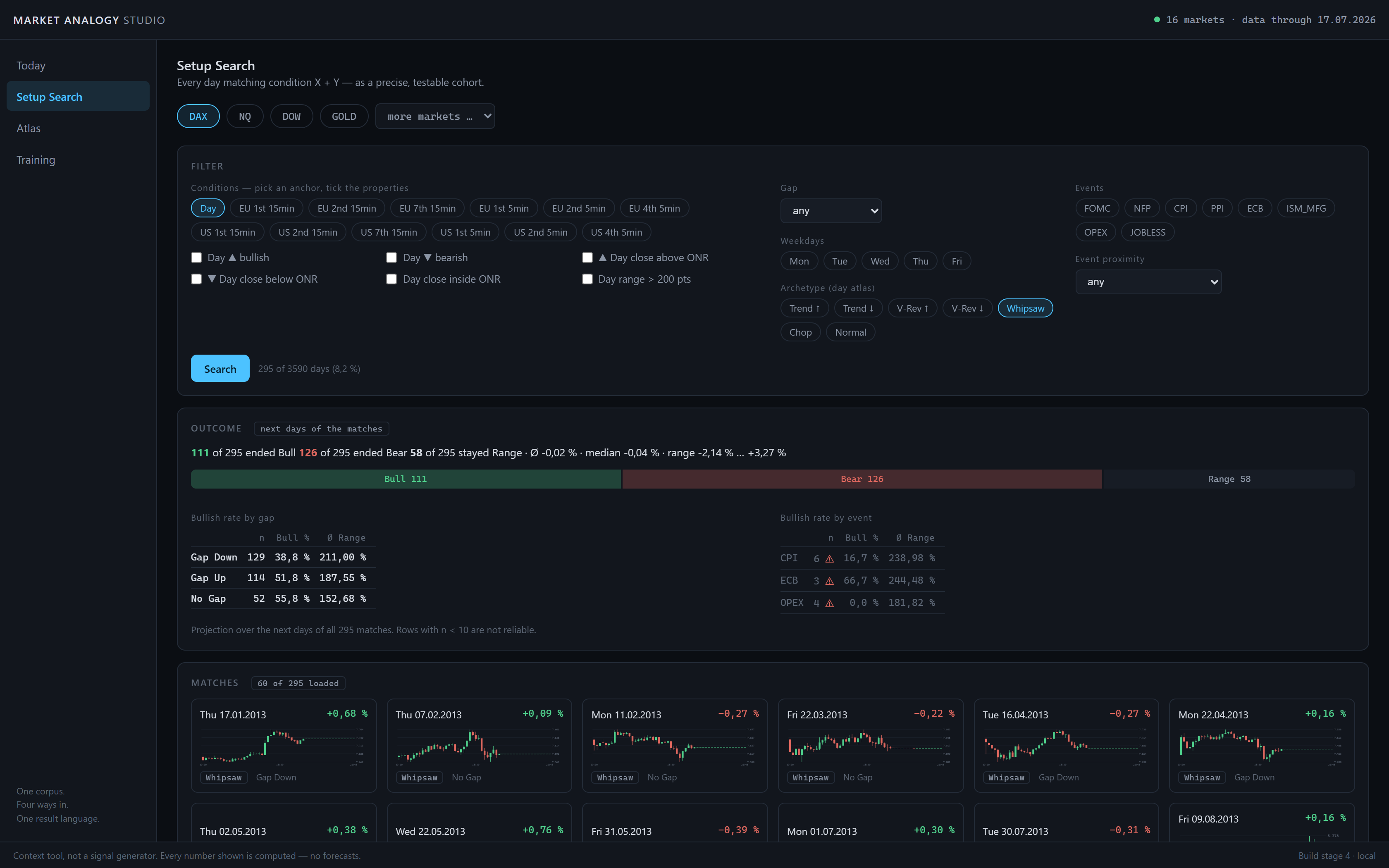
Task: Open the Event proximity dropdown
Action: click(1148, 282)
